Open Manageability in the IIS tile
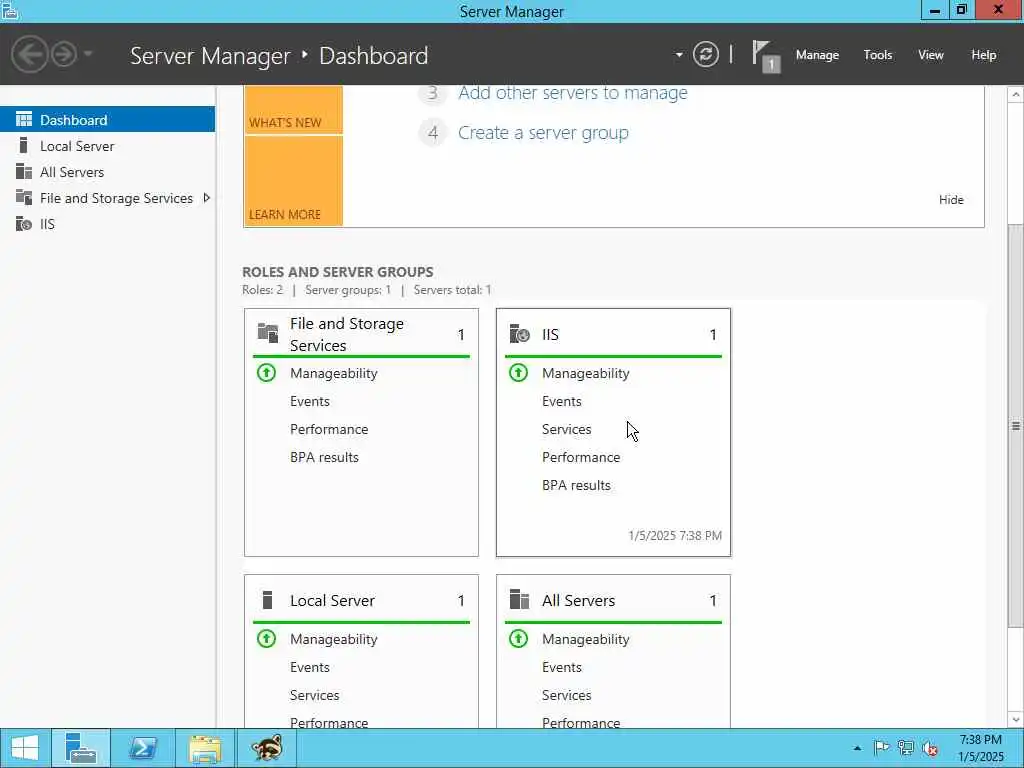The height and width of the screenshot is (768, 1024). (x=586, y=374)
